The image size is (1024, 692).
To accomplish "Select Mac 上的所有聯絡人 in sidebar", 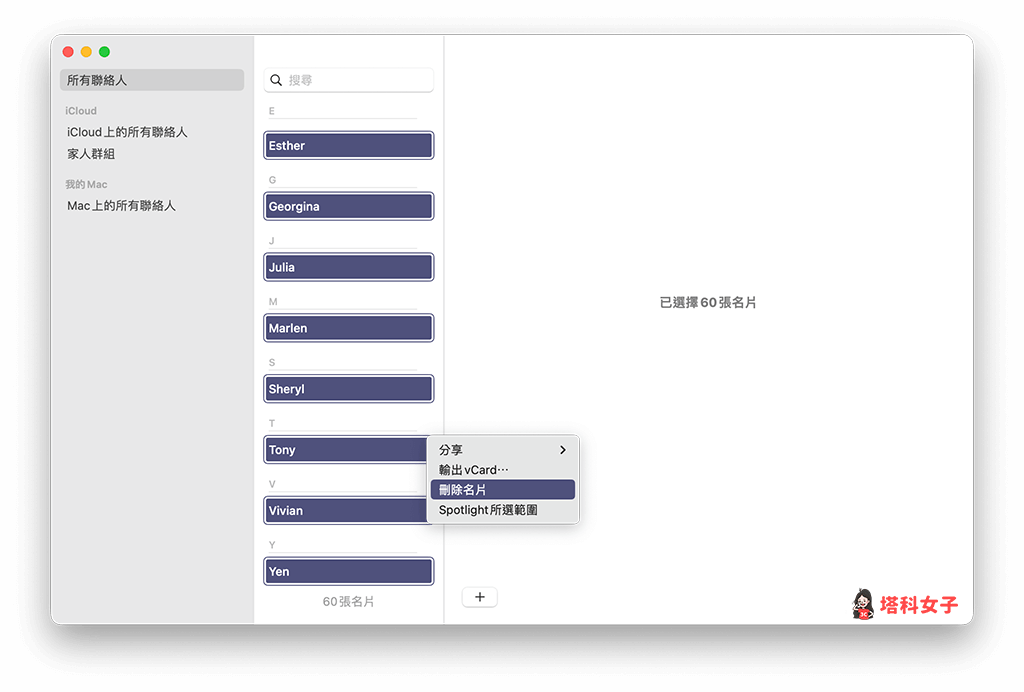I will point(121,206).
